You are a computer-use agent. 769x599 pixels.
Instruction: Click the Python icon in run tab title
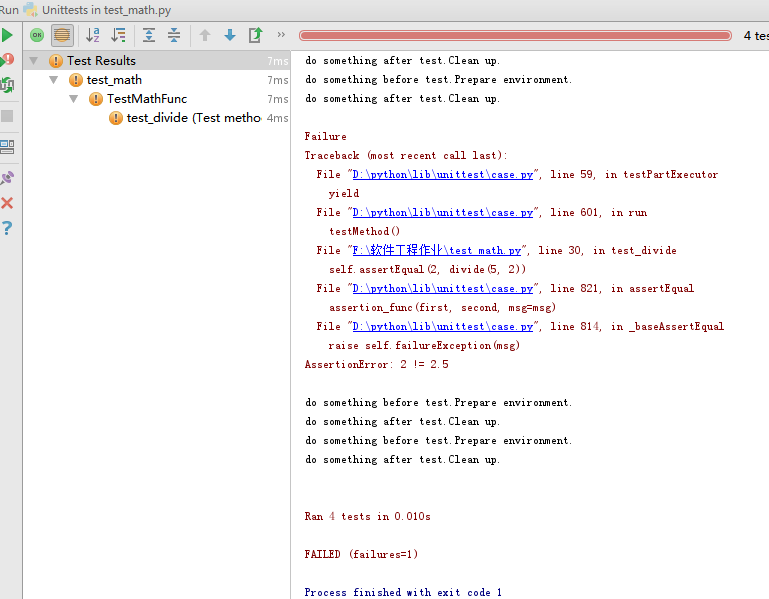pos(30,9)
